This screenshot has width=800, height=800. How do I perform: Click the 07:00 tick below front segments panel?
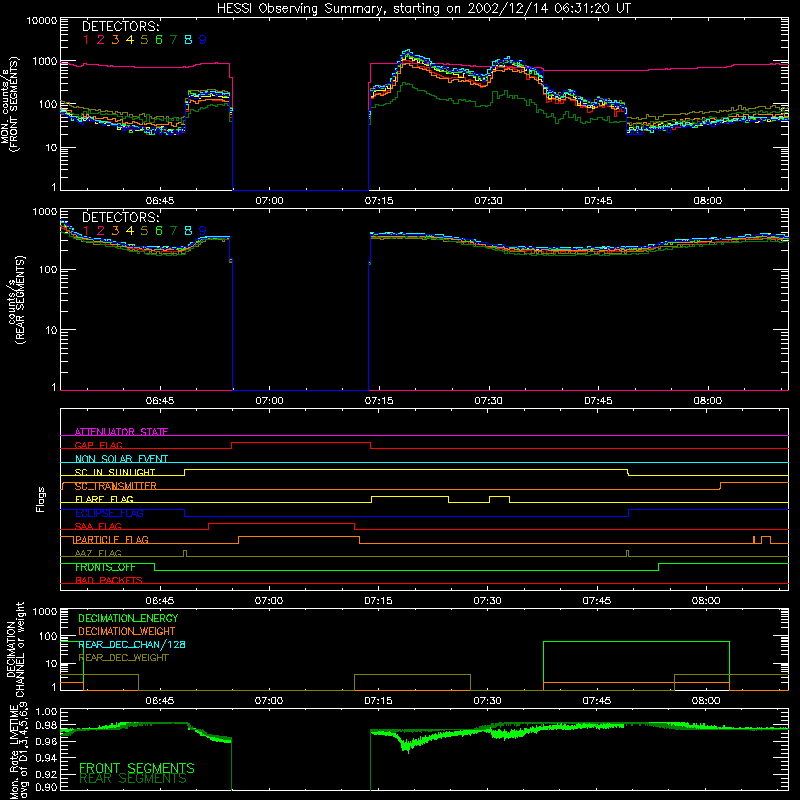[269, 201]
